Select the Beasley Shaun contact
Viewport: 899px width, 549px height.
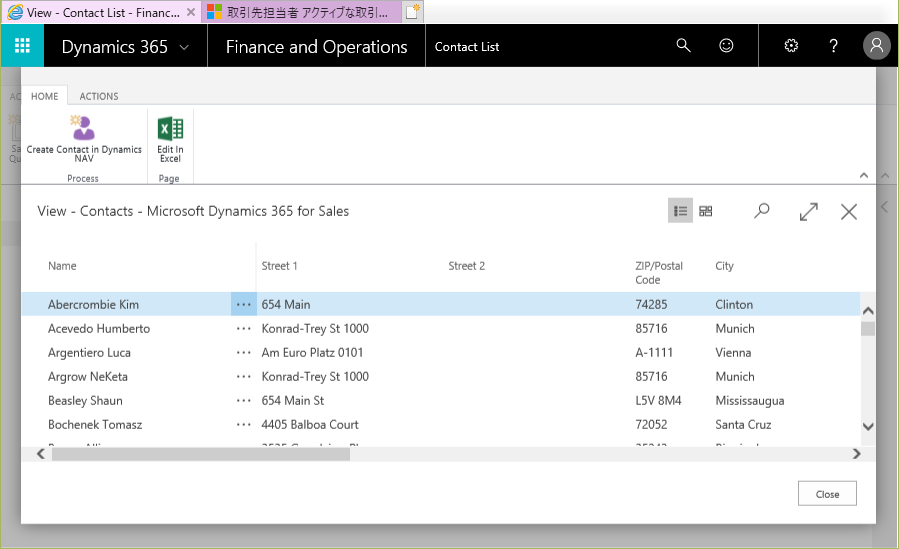(85, 401)
